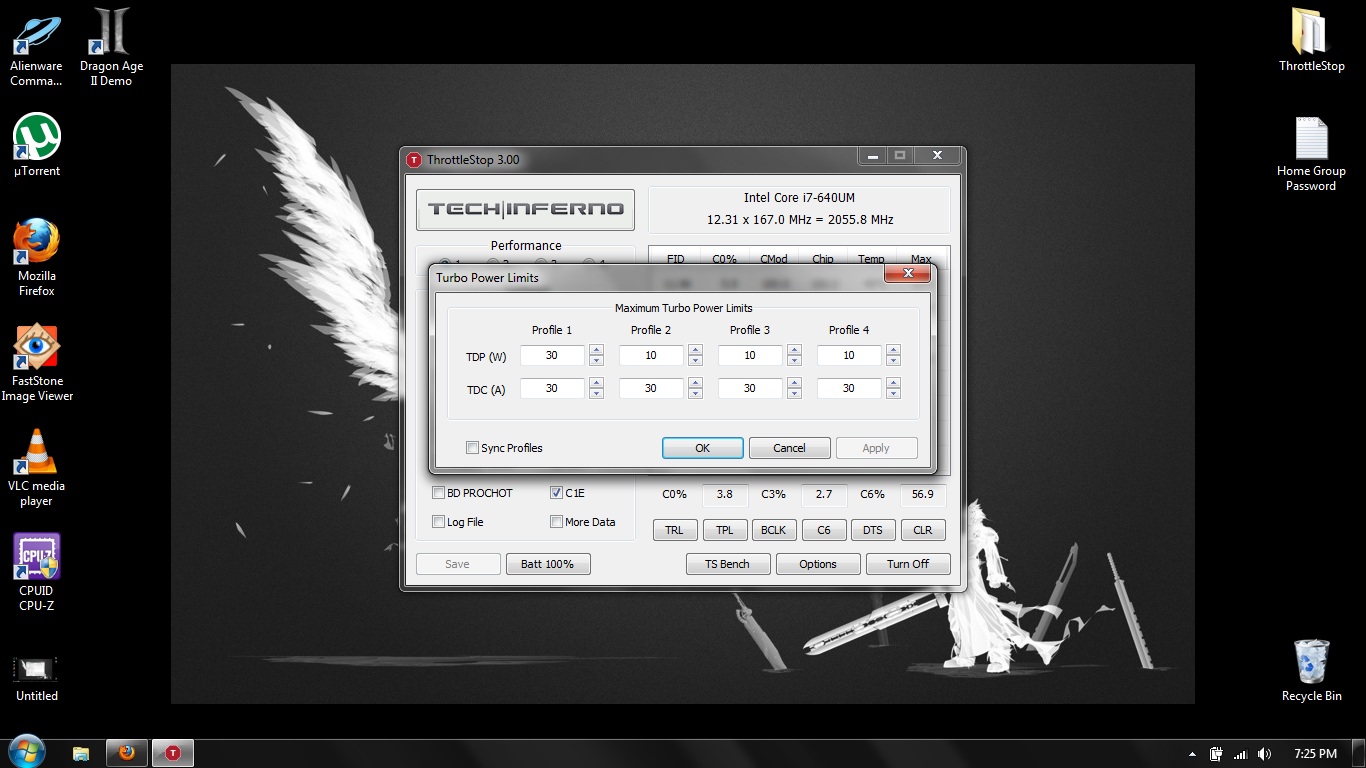Viewport: 1366px width, 768px height.
Task: Click the Profile 4 TDC value field
Action: click(849, 389)
